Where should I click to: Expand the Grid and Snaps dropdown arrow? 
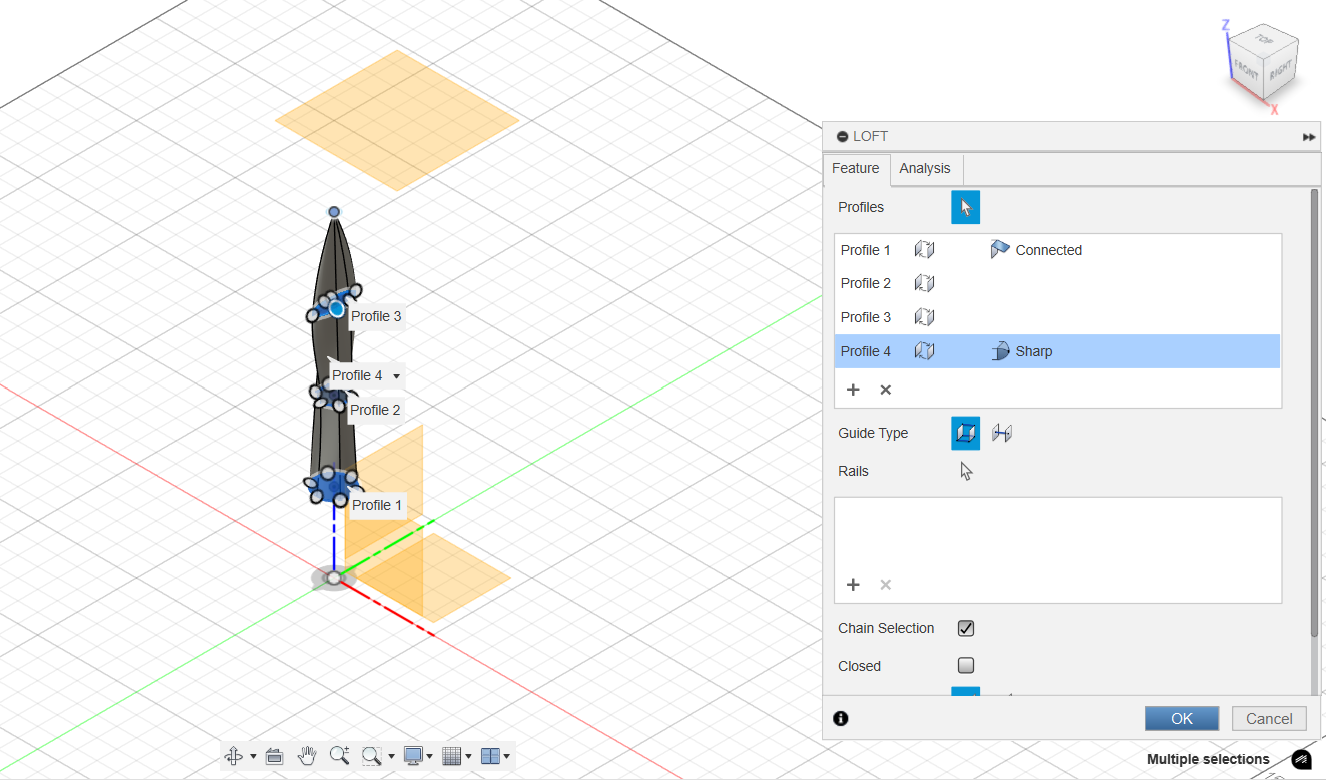pyautogui.click(x=468, y=757)
